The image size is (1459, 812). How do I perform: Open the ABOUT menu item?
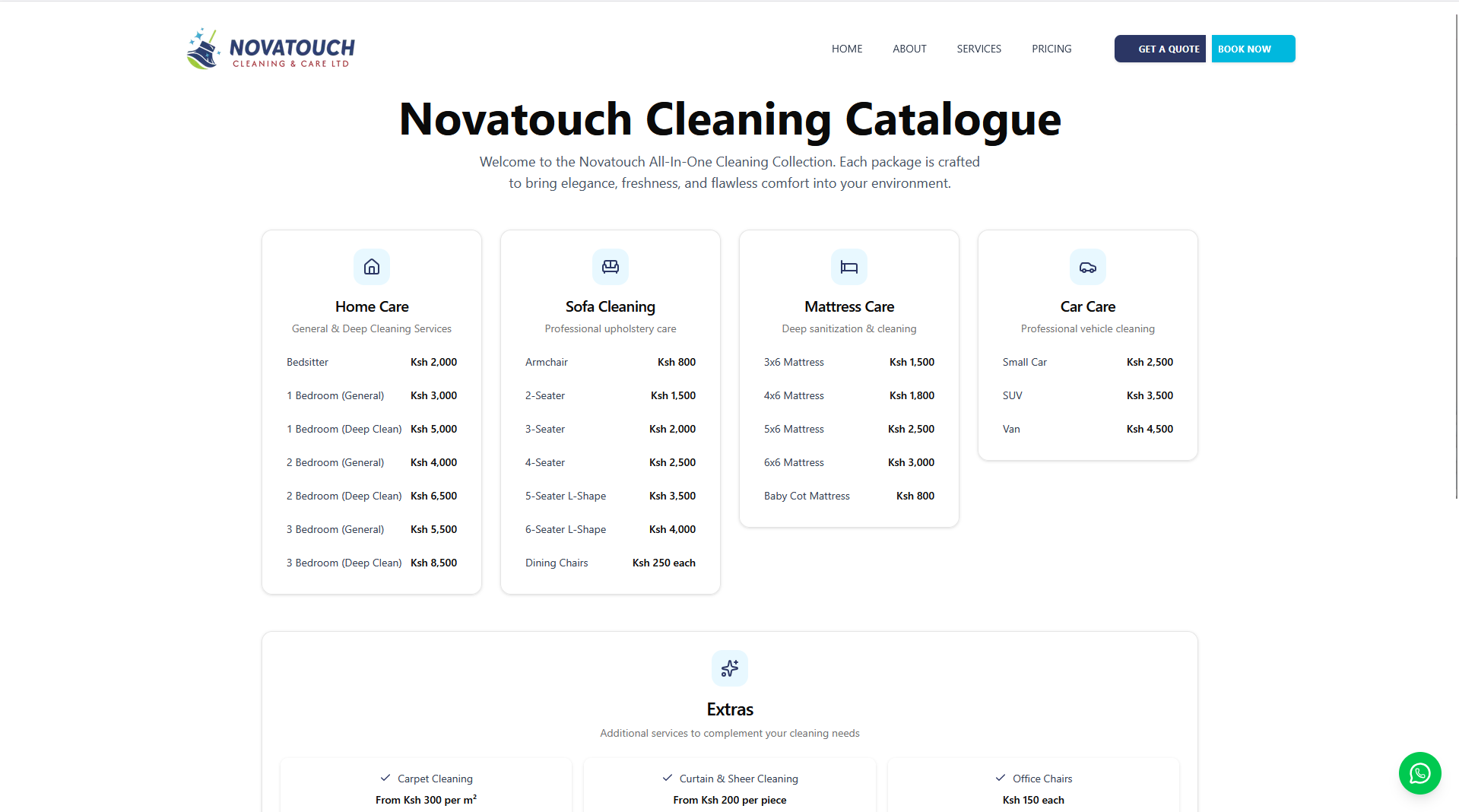(909, 49)
